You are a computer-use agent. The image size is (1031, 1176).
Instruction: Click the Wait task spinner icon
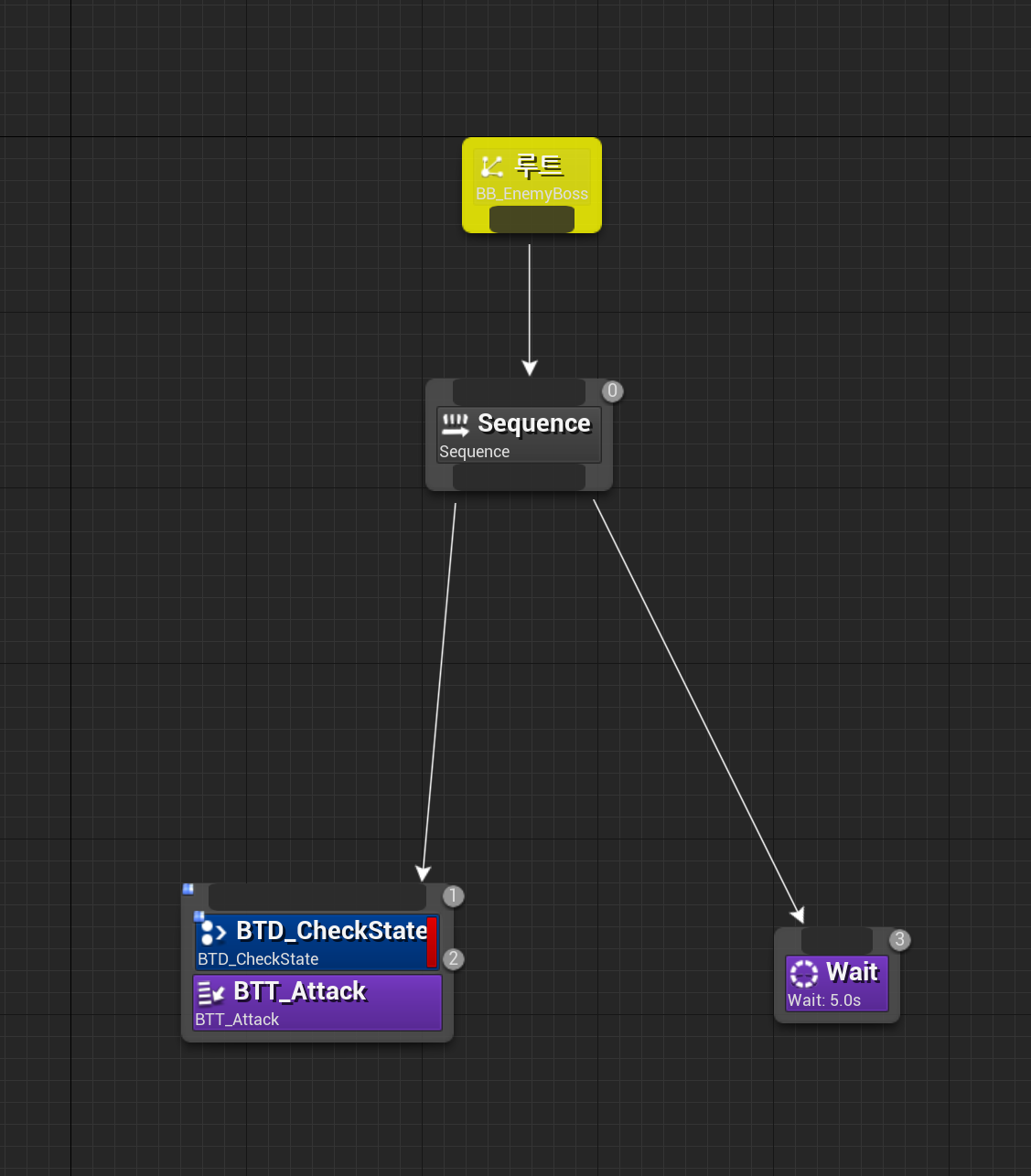click(x=804, y=973)
